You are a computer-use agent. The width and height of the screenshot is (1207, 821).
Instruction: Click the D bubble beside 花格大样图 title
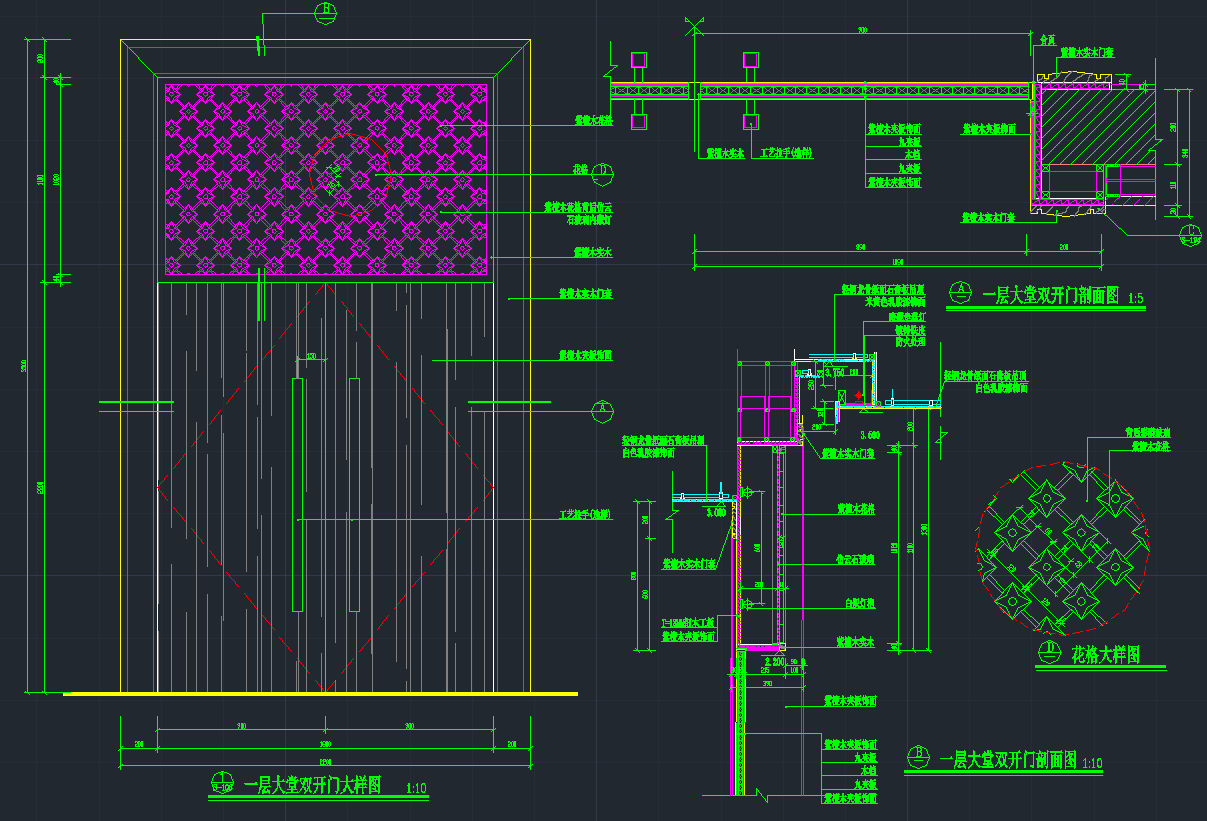pos(1050,654)
